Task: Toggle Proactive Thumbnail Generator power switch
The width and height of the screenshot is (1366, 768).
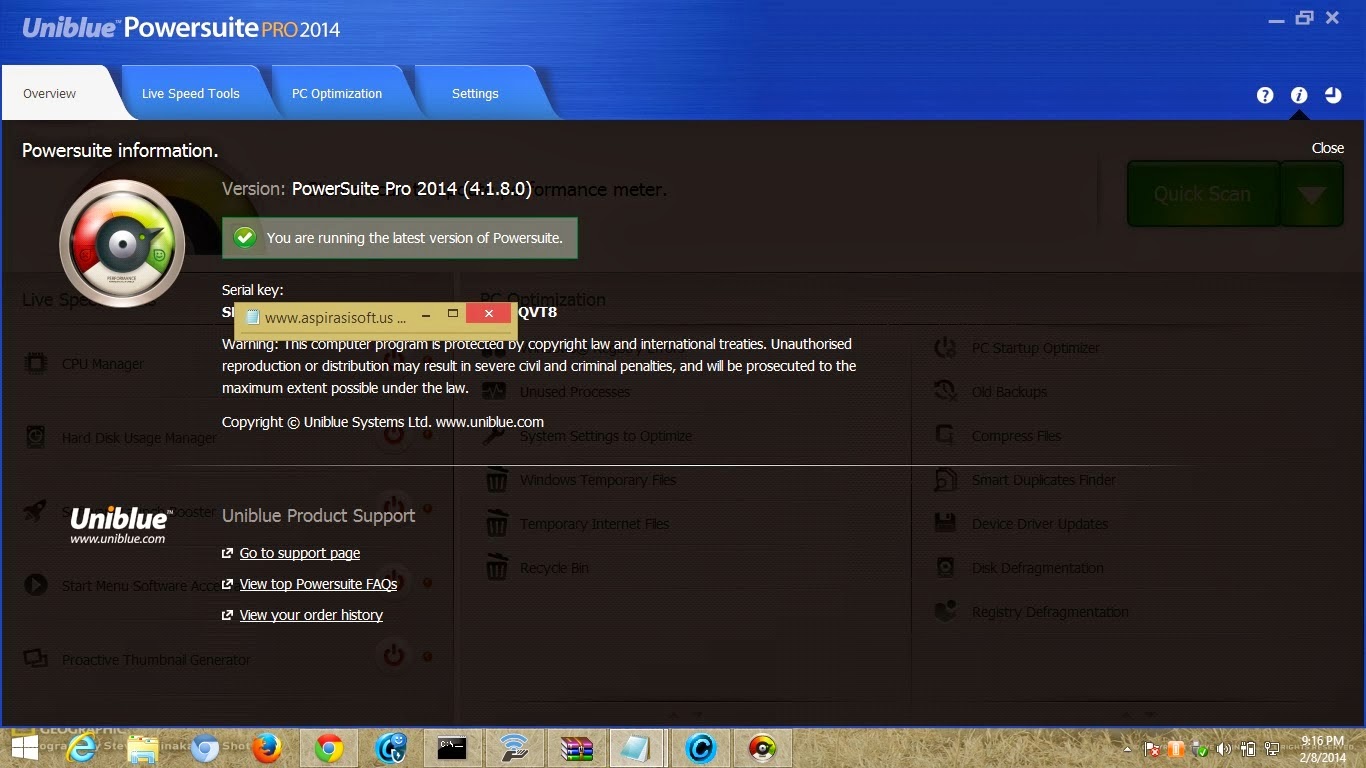Action: tap(393, 656)
